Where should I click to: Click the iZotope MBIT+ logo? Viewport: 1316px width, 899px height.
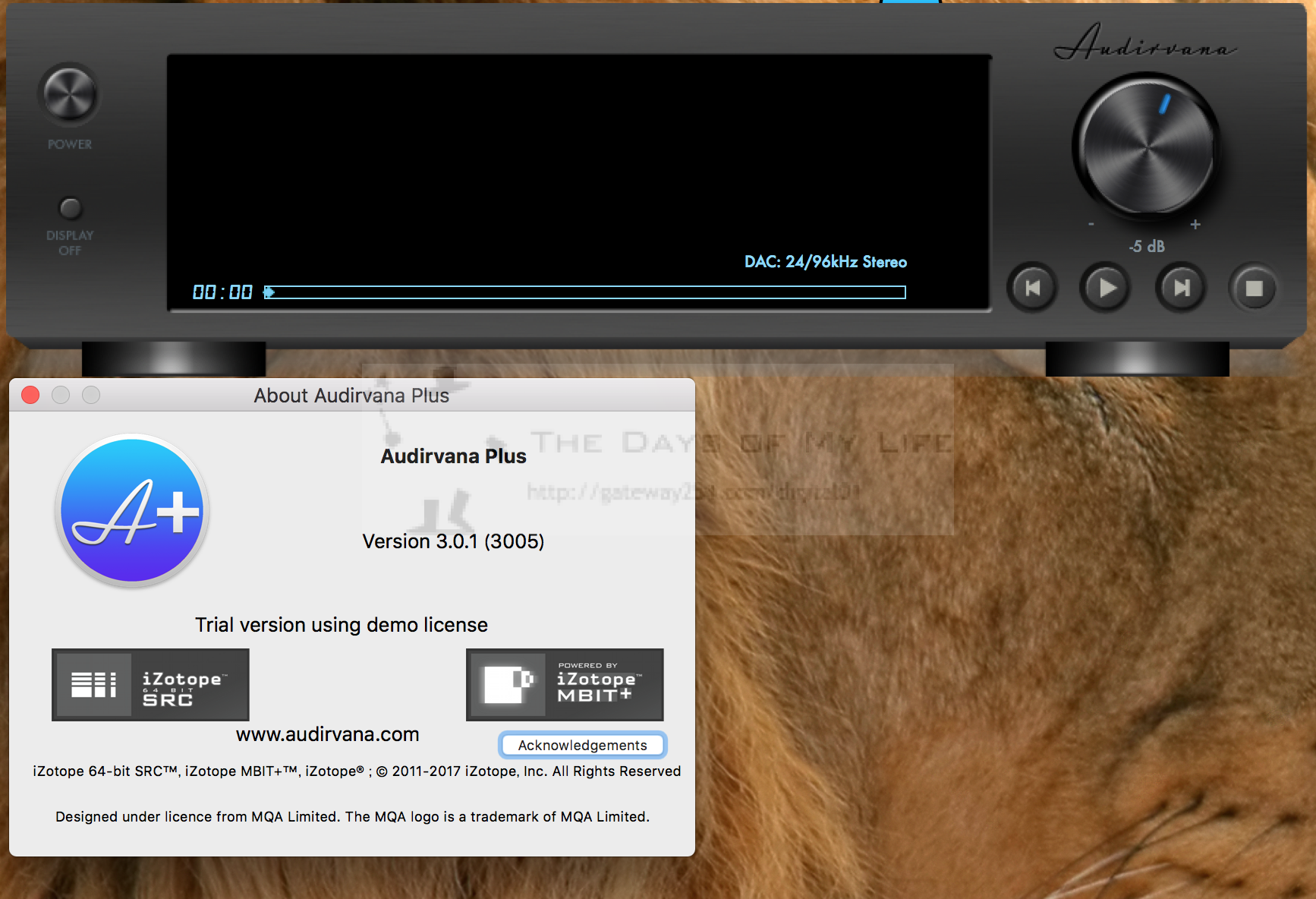tap(565, 685)
